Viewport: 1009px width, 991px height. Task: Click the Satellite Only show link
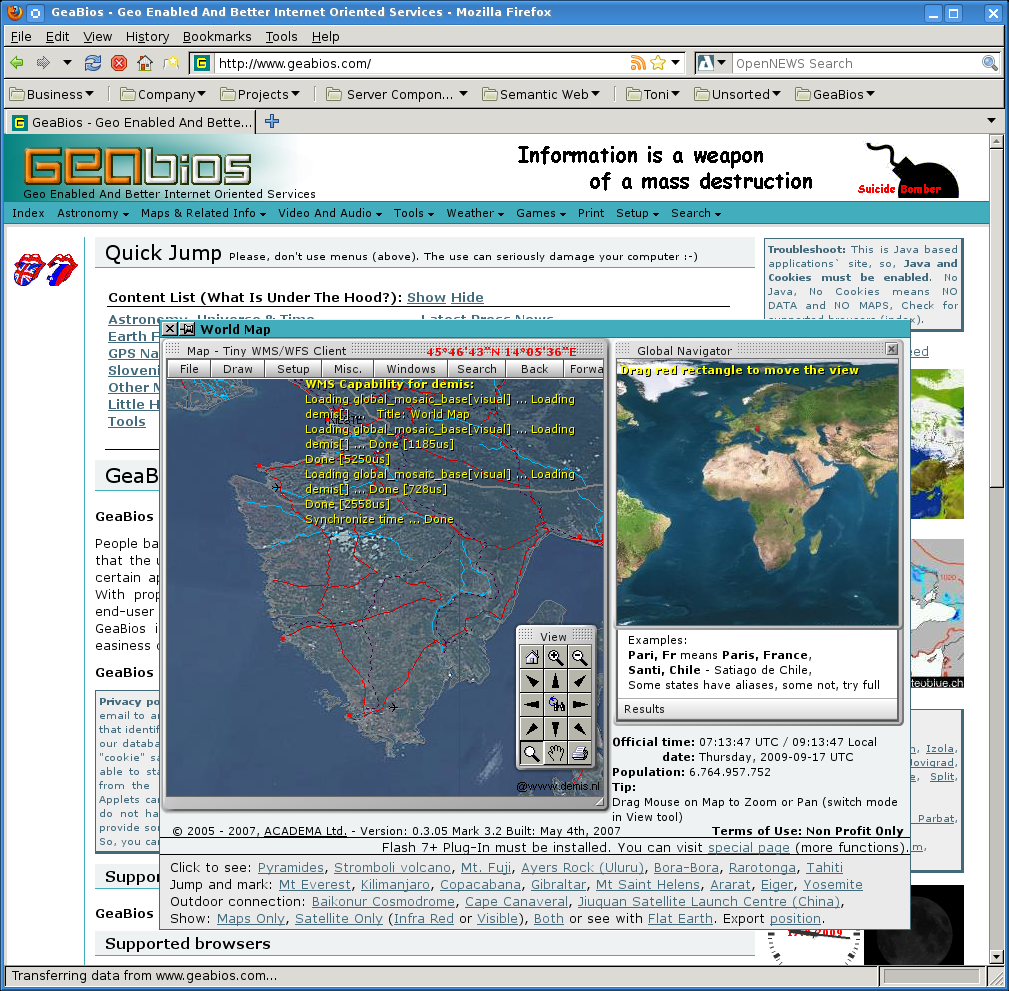pos(339,918)
